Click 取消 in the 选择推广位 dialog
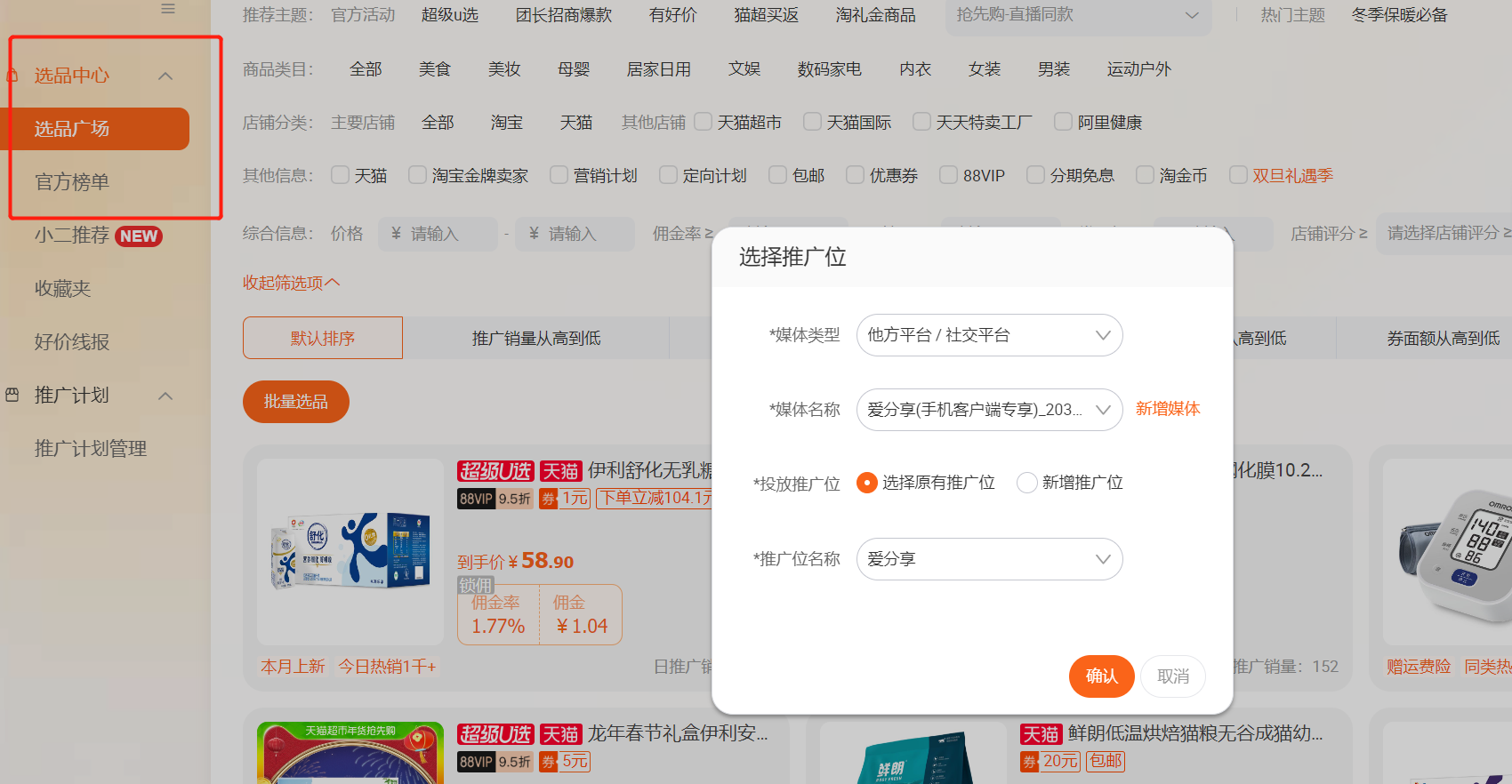This screenshot has width=1512, height=784. pos(1173,676)
